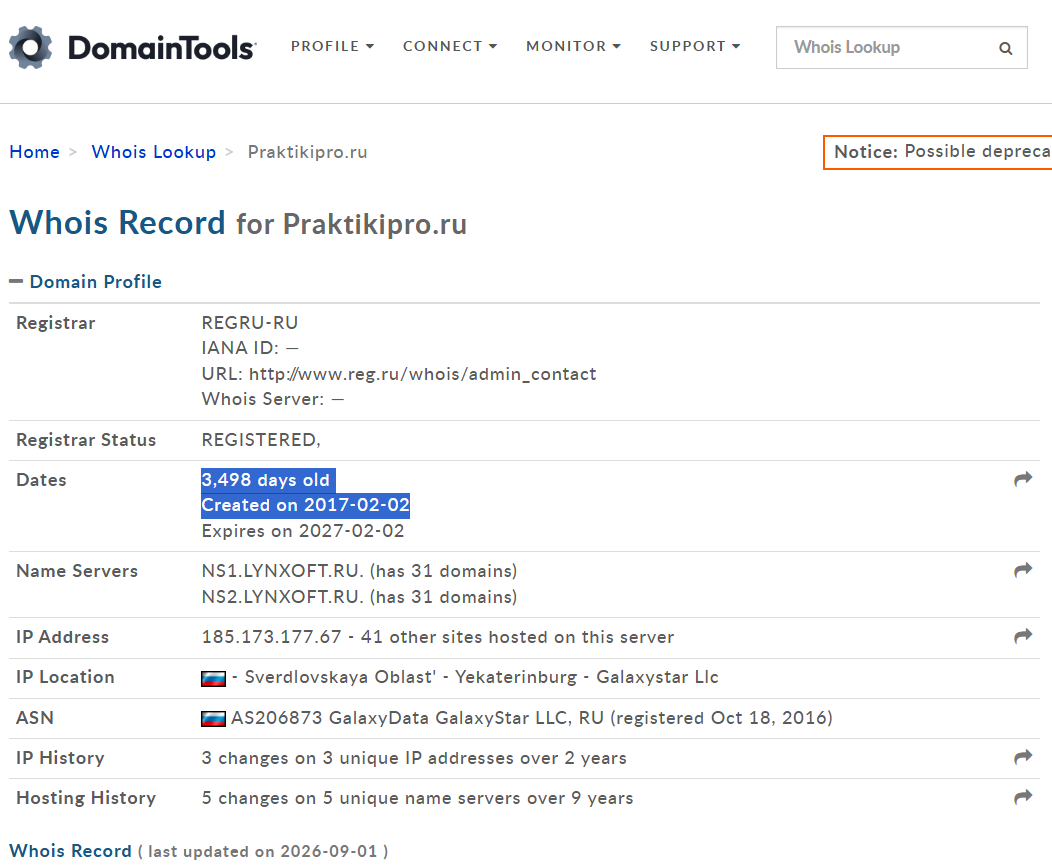Click the Russian flag in IP Location
Viewport: 1052px width, 866px height.
pos(213,678)
